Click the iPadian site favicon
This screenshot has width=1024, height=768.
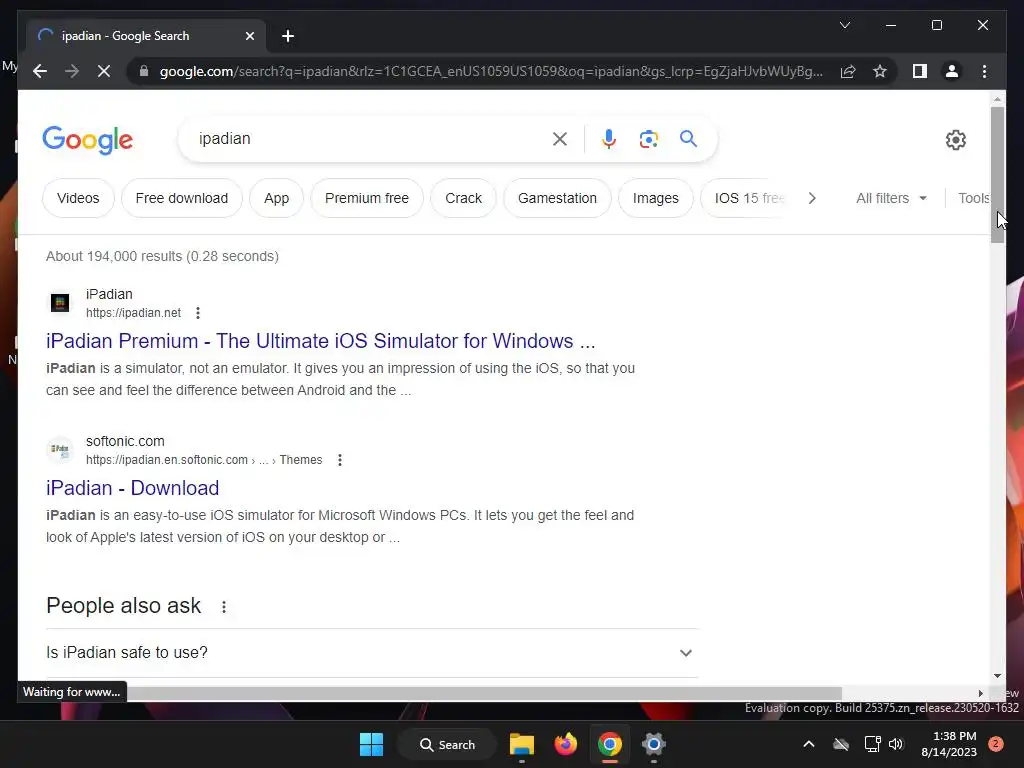[60, 303]
